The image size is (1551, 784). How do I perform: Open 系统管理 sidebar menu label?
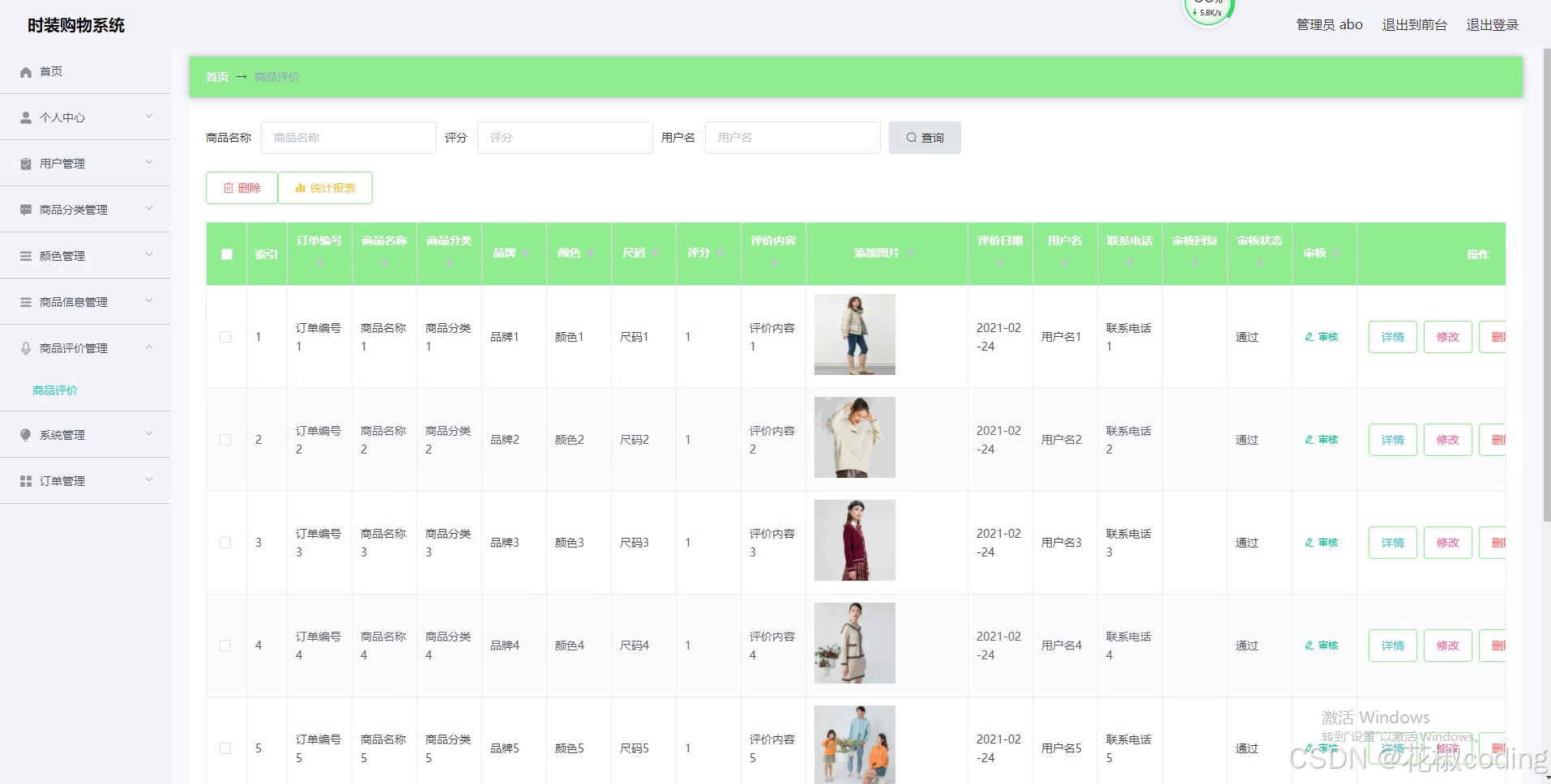[62, 435]
